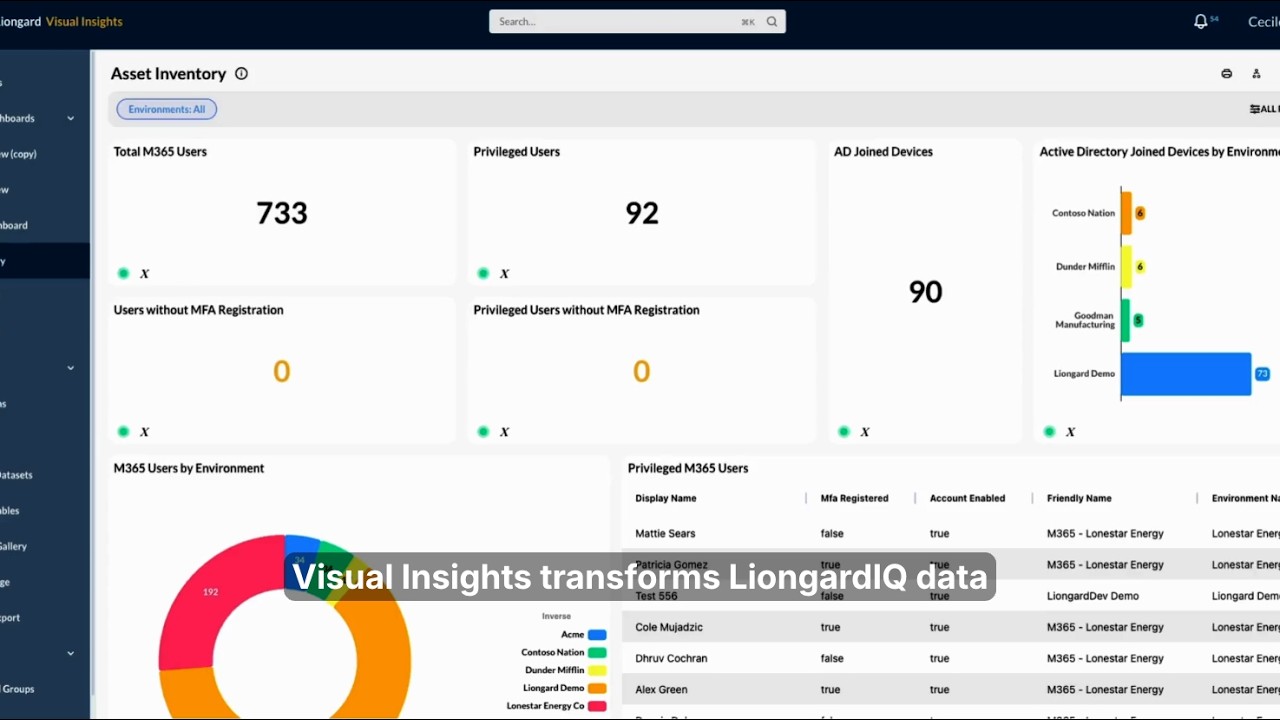Open the '(copy)' dashboard in the sidebar
The width and height of the screenshot is (1280, 720).
[x=20, y=154]
